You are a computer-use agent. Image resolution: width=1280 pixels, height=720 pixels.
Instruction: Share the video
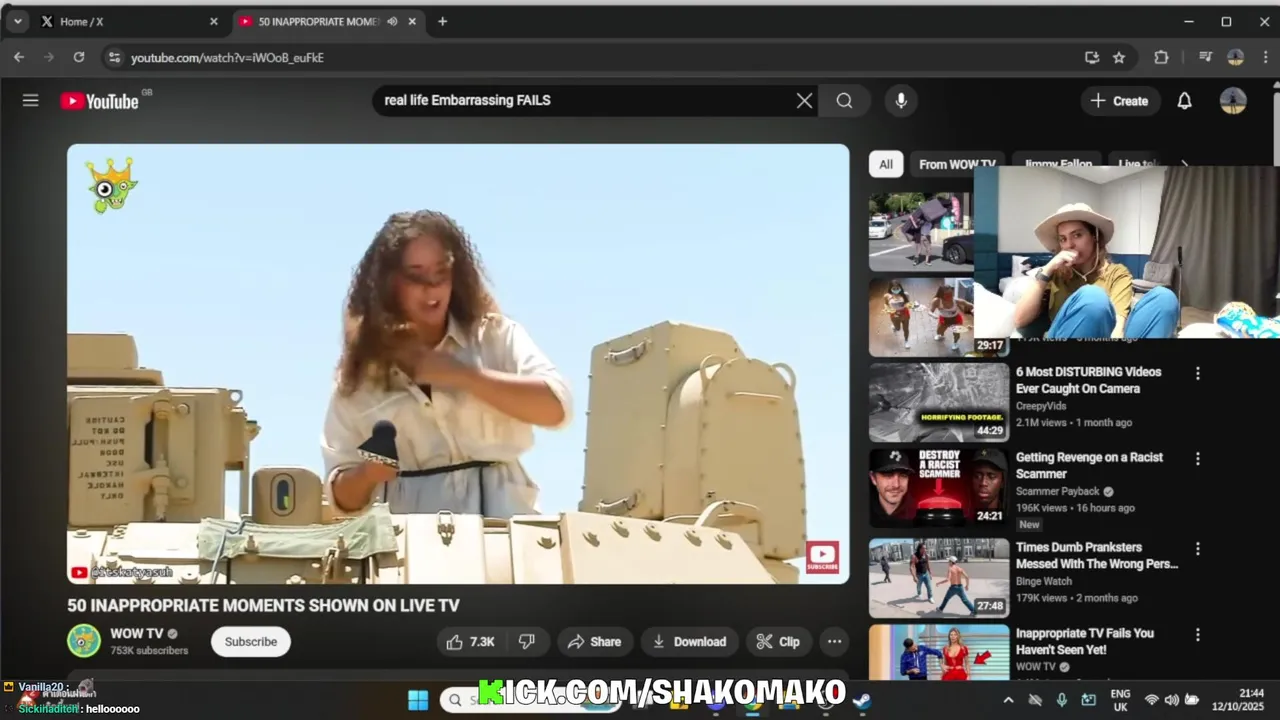coord(594,642)
